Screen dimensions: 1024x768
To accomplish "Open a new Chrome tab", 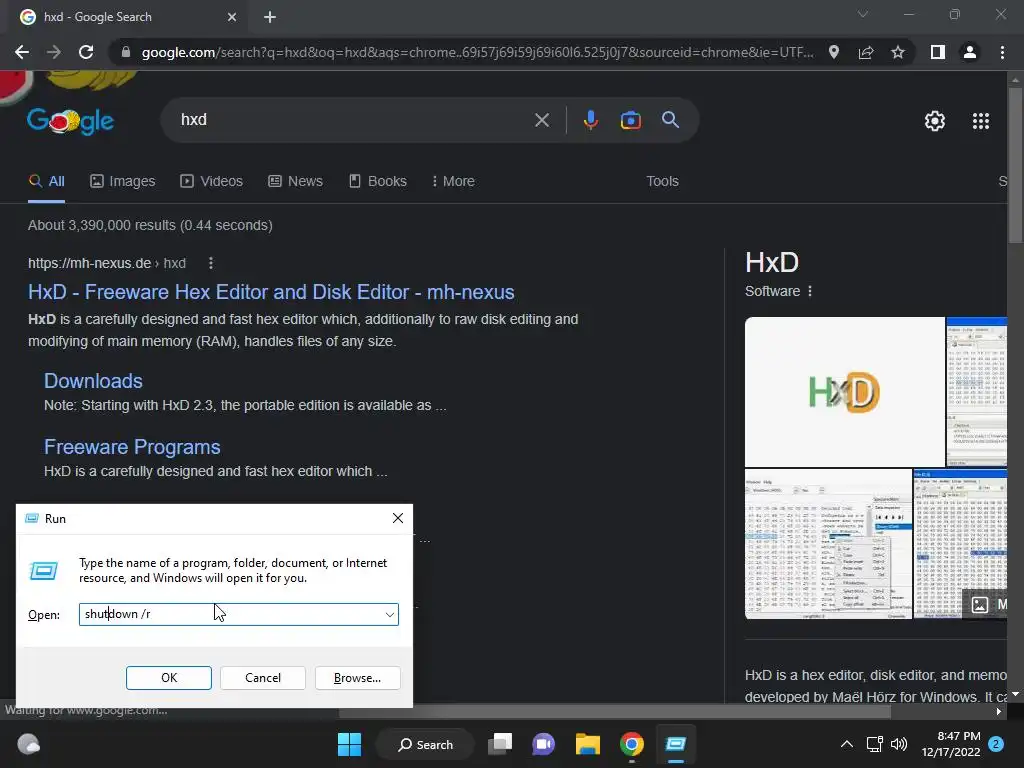I will pos(270,17).
